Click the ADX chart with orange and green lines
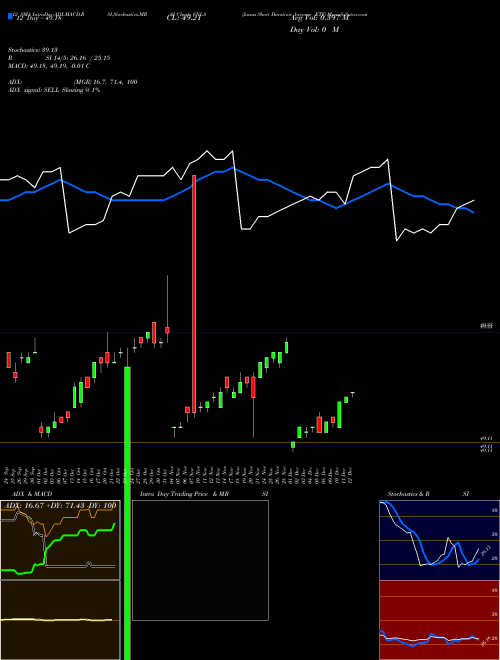Image resolution: width=500 pixels, height=660 pixels. tap(60, 540)
